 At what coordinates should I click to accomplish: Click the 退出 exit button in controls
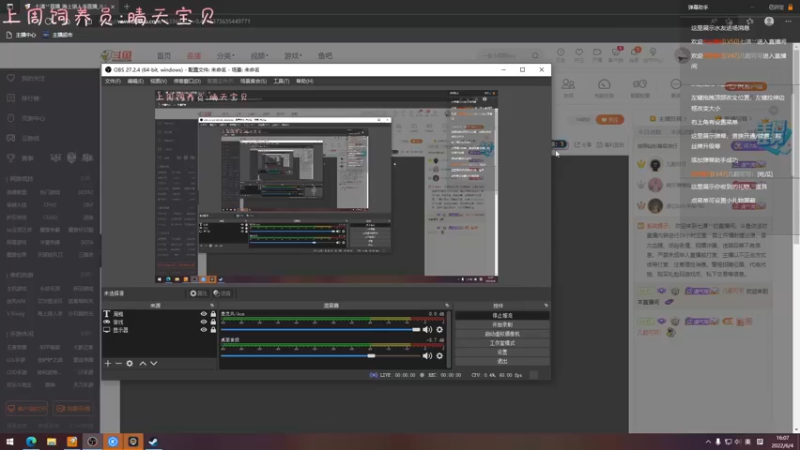pos(502,362)
